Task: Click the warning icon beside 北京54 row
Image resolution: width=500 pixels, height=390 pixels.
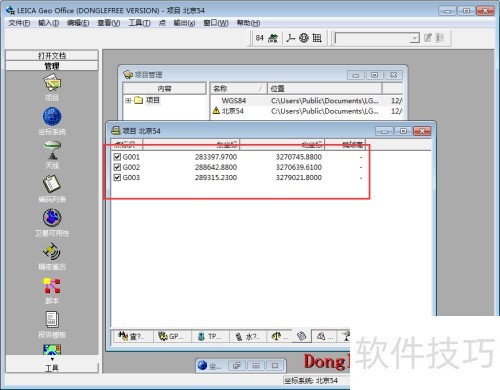Action: [216, 110]
